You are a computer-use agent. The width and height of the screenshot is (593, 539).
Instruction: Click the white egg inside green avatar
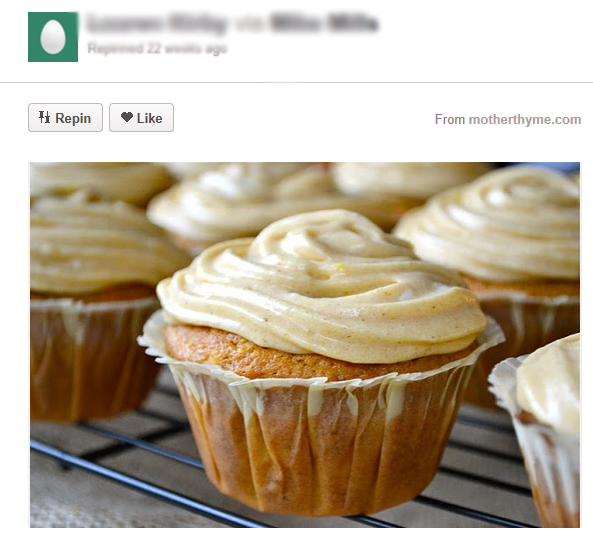click(x=53, y=37)
